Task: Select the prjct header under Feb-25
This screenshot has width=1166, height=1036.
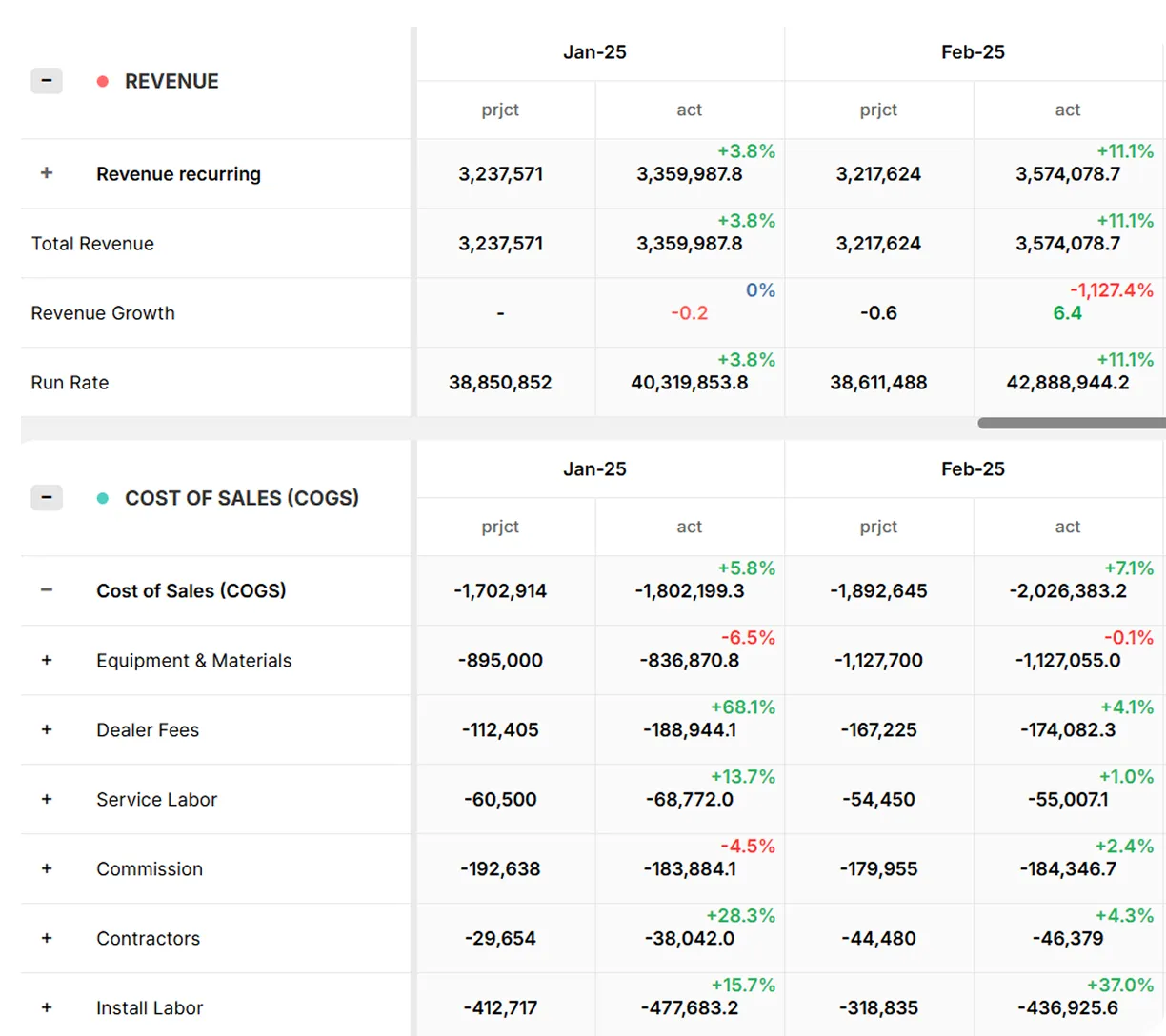Action: click(x=877, y=110)
